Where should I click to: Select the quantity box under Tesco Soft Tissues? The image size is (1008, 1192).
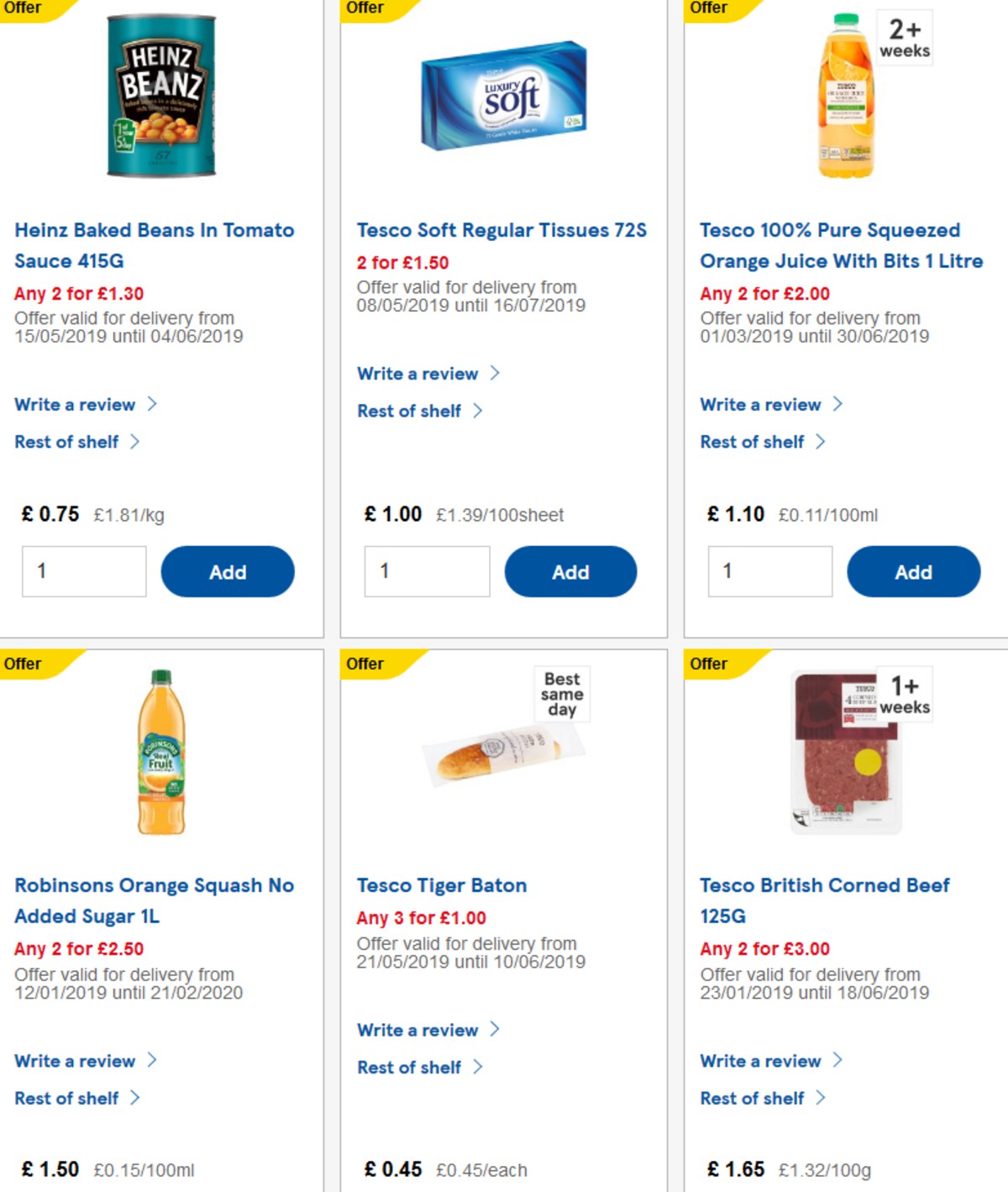tap(427, 571)
